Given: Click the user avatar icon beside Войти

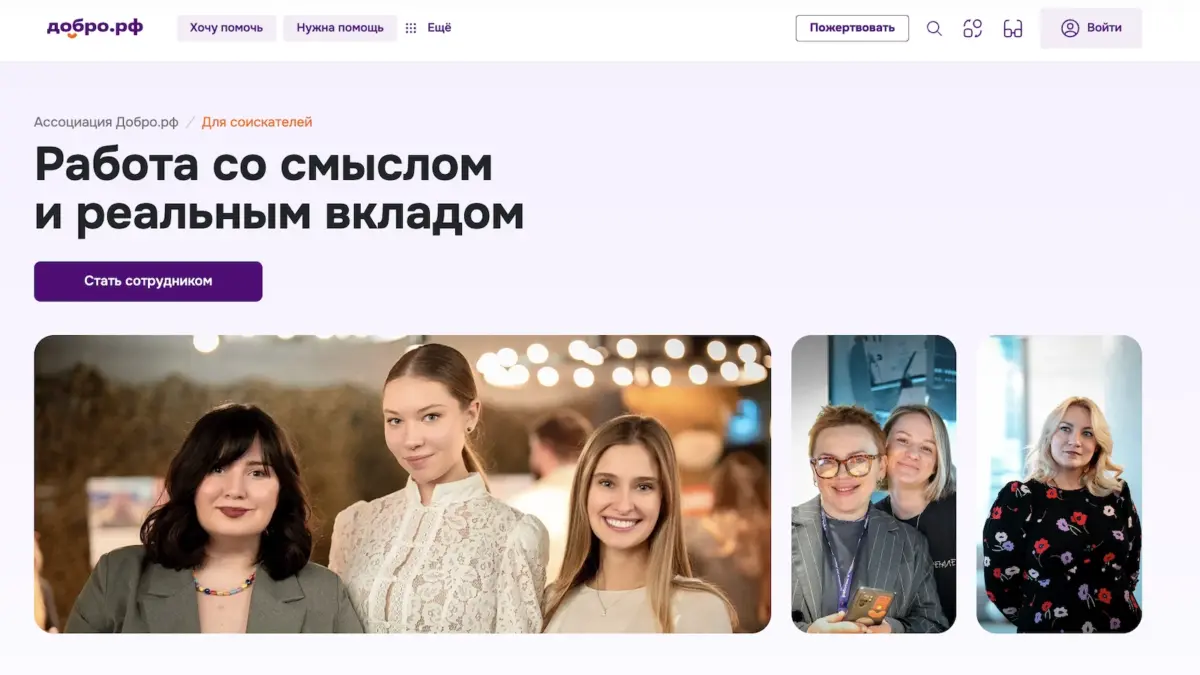Looking at the screenshot, I should pyautogui.click(x=1070, y=28).
